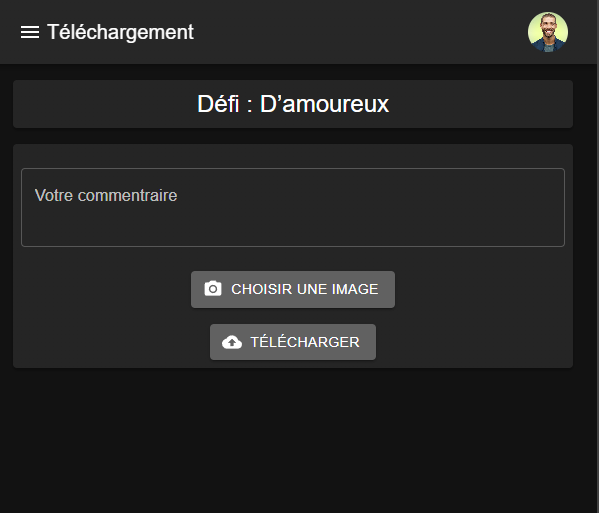
Task: Click the word Défi in the challenge heading
Action: tap(218, 104)
